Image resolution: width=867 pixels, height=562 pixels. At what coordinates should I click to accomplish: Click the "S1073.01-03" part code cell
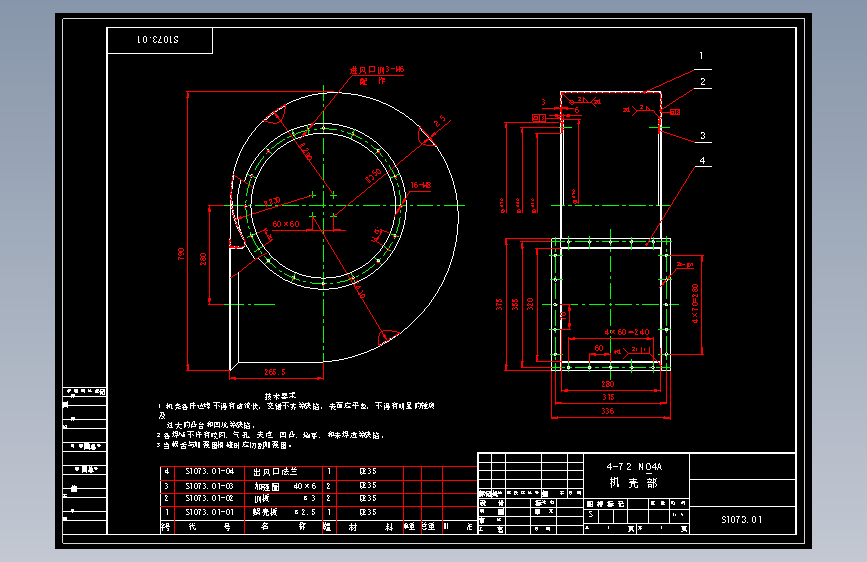coord(210,486)
